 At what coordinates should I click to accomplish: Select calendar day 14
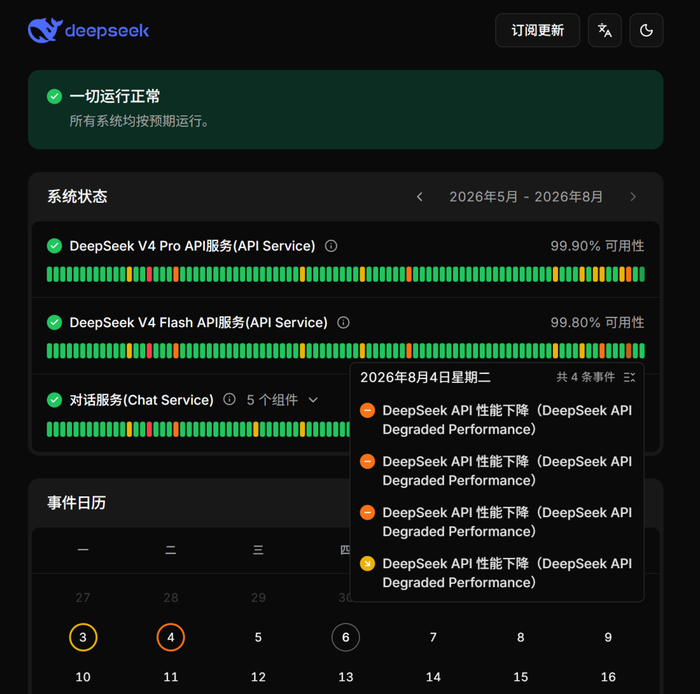433,677
